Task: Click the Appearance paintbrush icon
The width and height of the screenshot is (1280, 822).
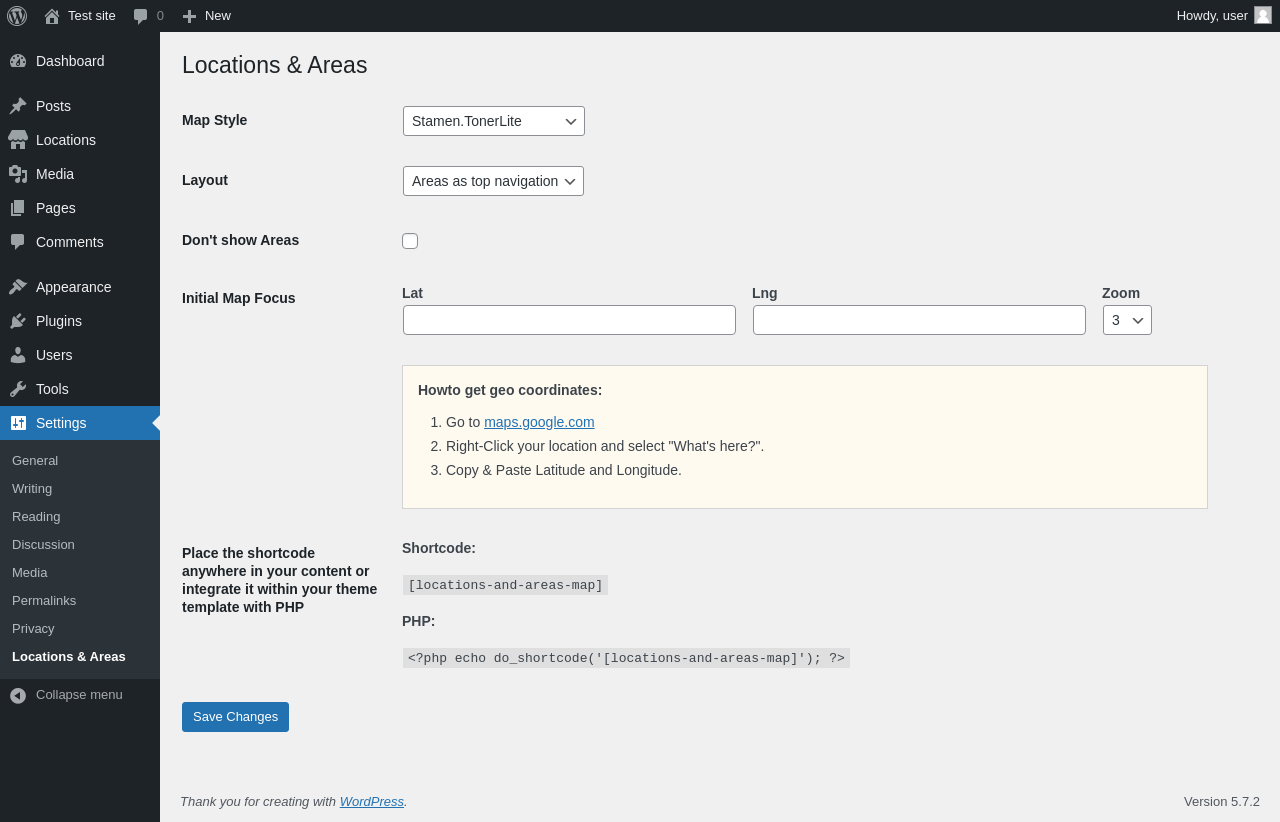Action: (18, 287)
